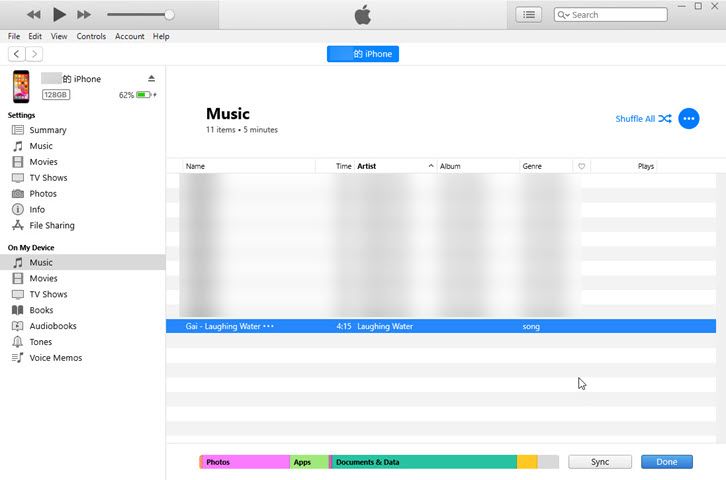Click Laughing Water artist cell

coord(385,326)
